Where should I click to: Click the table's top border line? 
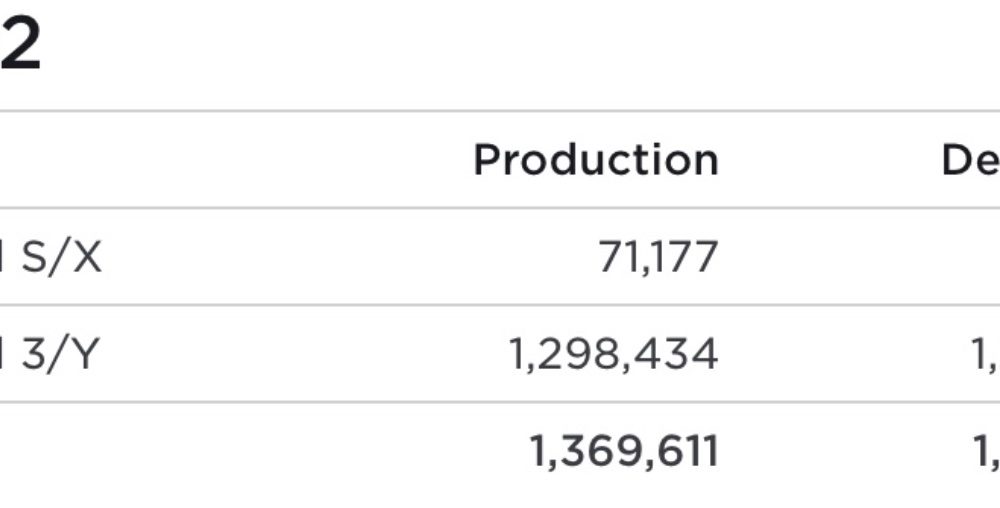(500, 111)
